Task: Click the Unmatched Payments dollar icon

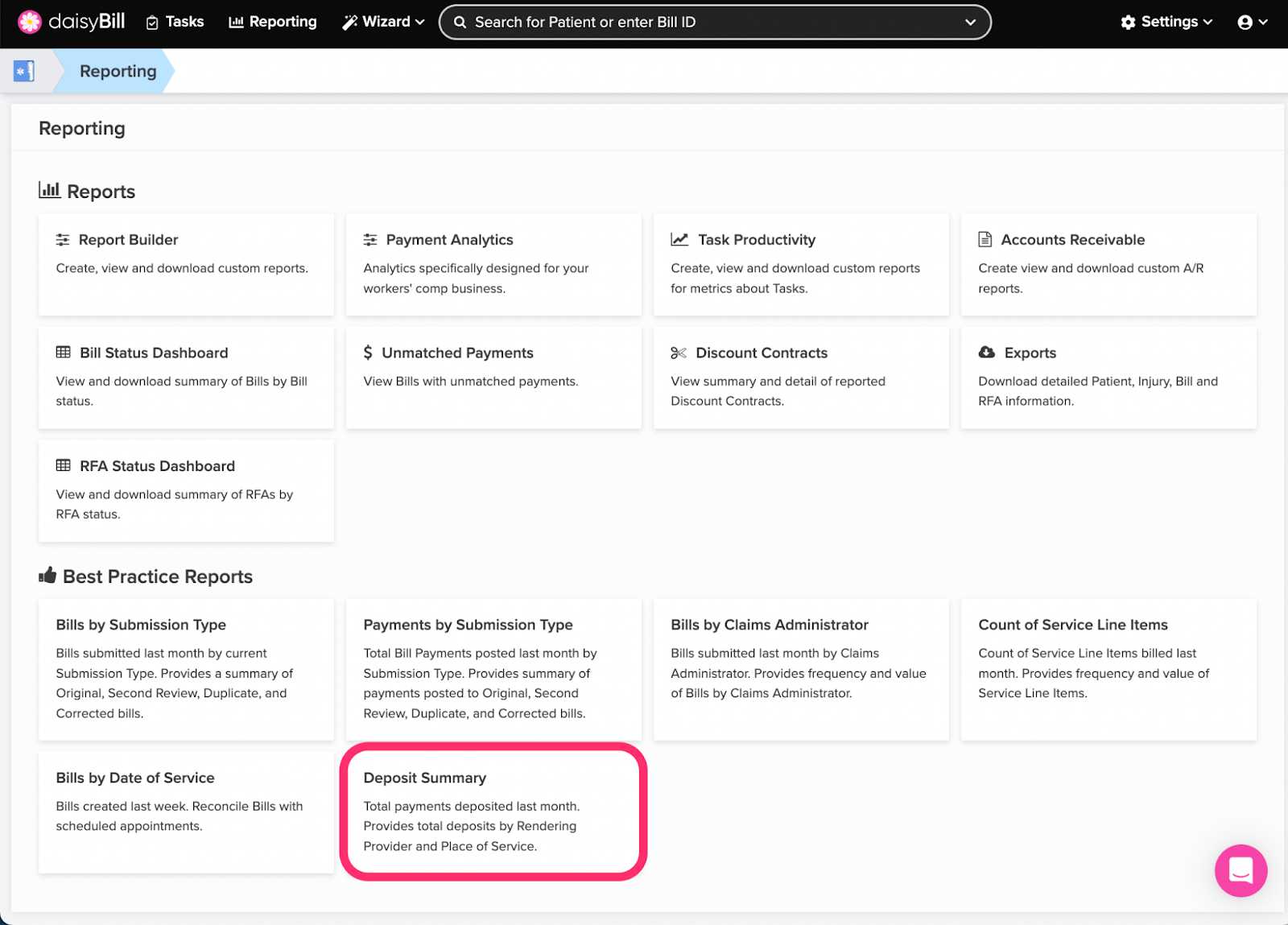Action: coord(368,353)
